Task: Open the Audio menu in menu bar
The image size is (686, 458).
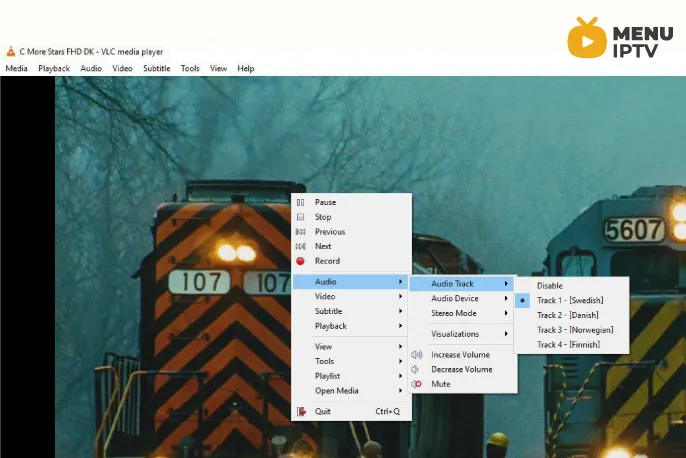Action: pyautogui.click(x=91, y=68)
